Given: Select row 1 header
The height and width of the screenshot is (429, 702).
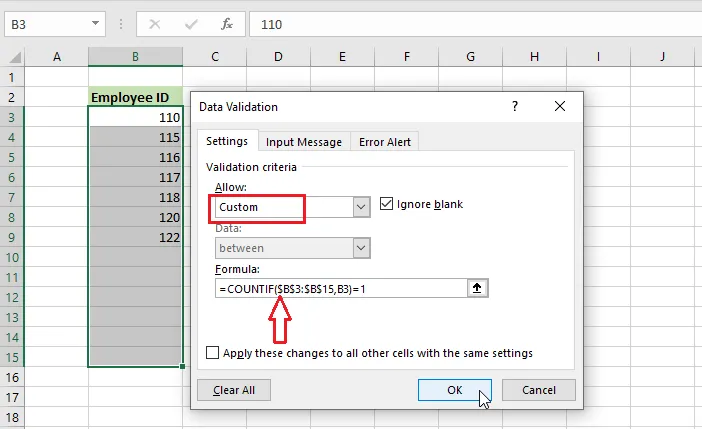Looking at the screenshot, I should (x=12, y=77).
